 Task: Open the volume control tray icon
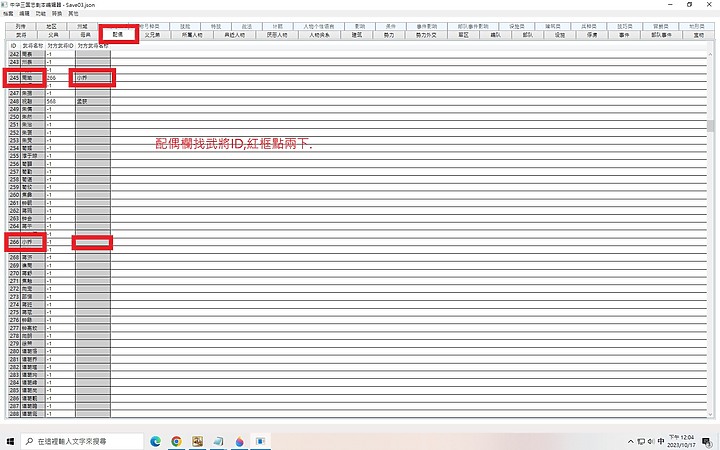(x=651, y=442)
